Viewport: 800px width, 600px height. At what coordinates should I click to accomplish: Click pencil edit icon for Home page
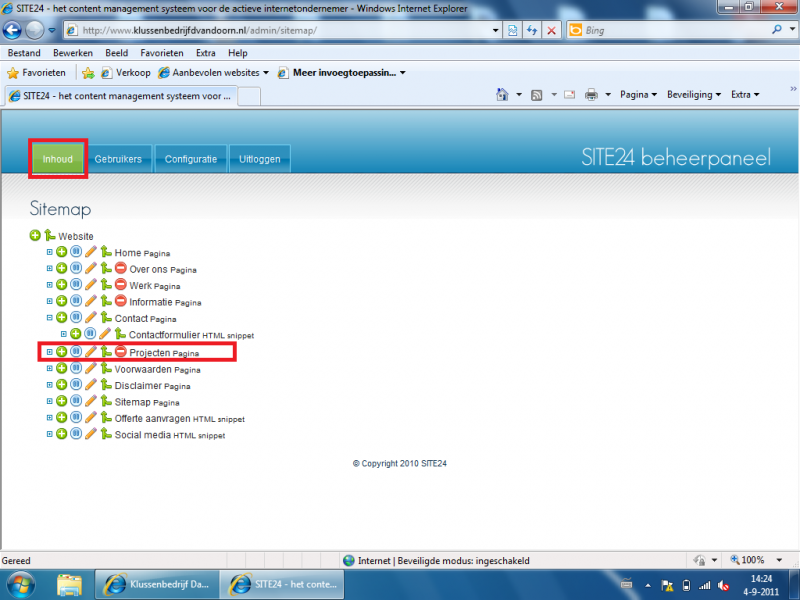90,253
